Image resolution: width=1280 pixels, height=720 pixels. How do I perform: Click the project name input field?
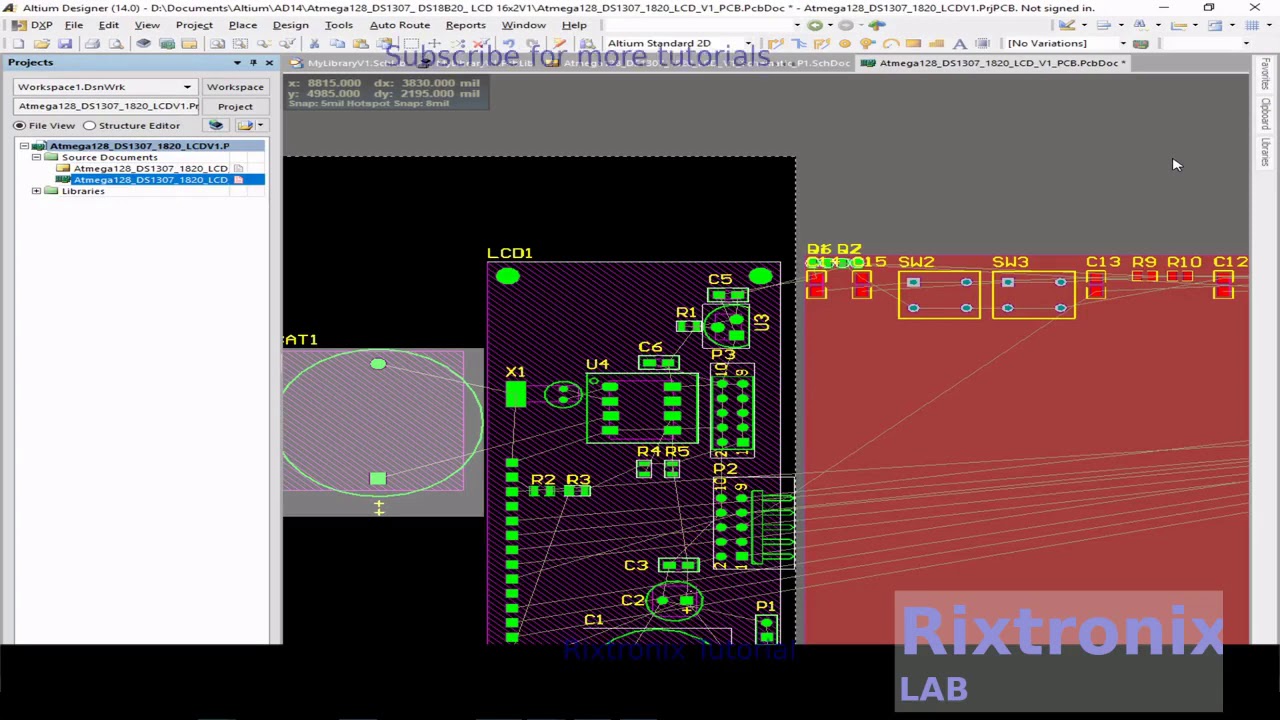[x=107, y=106]
